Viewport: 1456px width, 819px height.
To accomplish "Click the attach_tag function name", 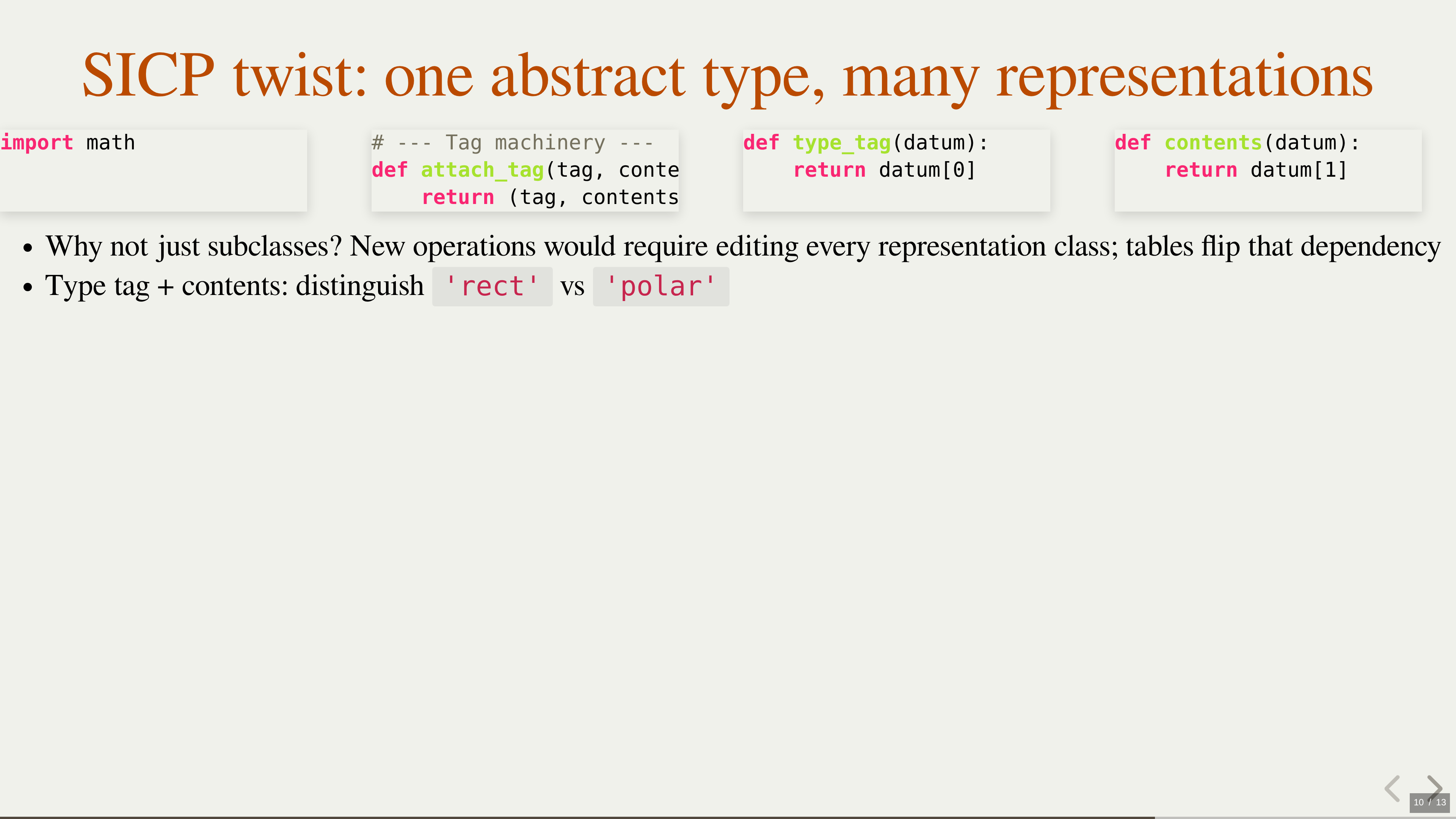I will [482, 169].
